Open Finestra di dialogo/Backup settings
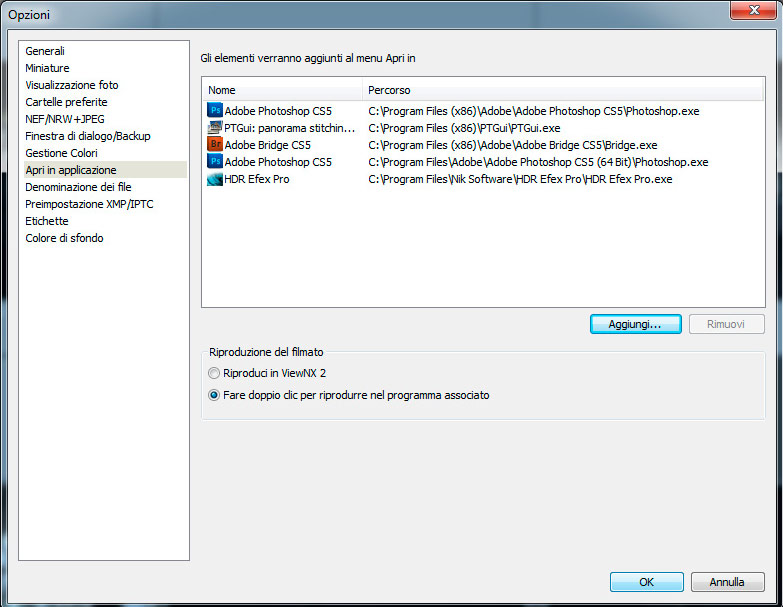 pyautogui.click(x=88, y=136)
